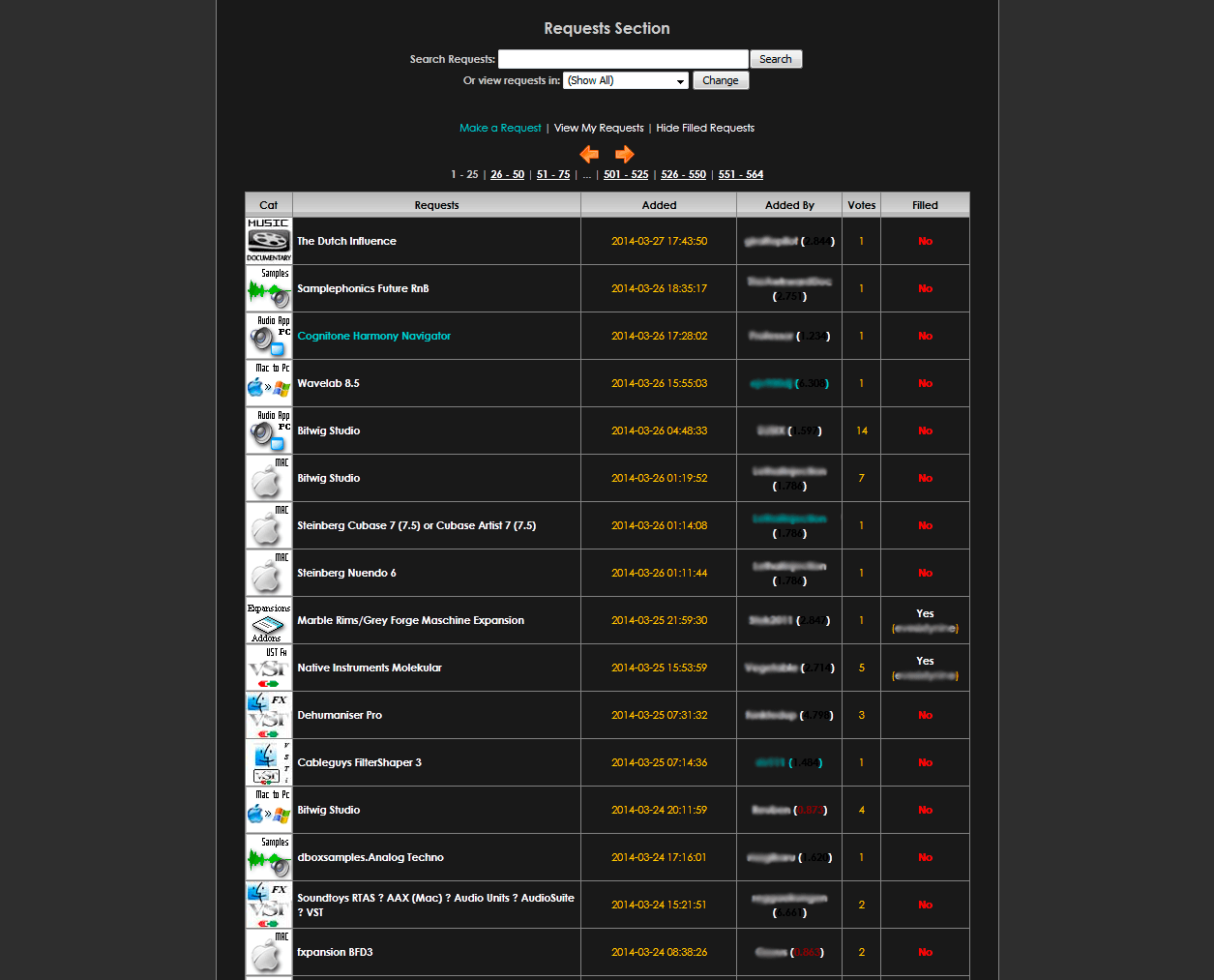This screenshot has height=980, width=1214.
Task: Open Make a Request link
Action: 500,128
